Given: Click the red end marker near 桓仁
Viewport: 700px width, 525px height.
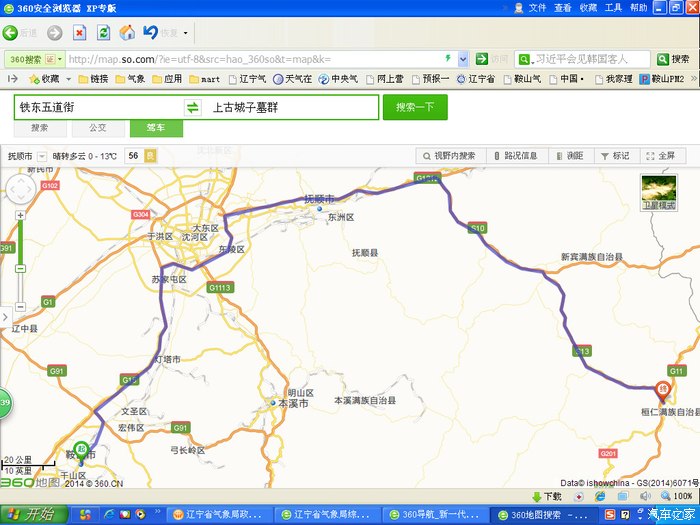Looking at the screenshot, I should pos(663,390).
